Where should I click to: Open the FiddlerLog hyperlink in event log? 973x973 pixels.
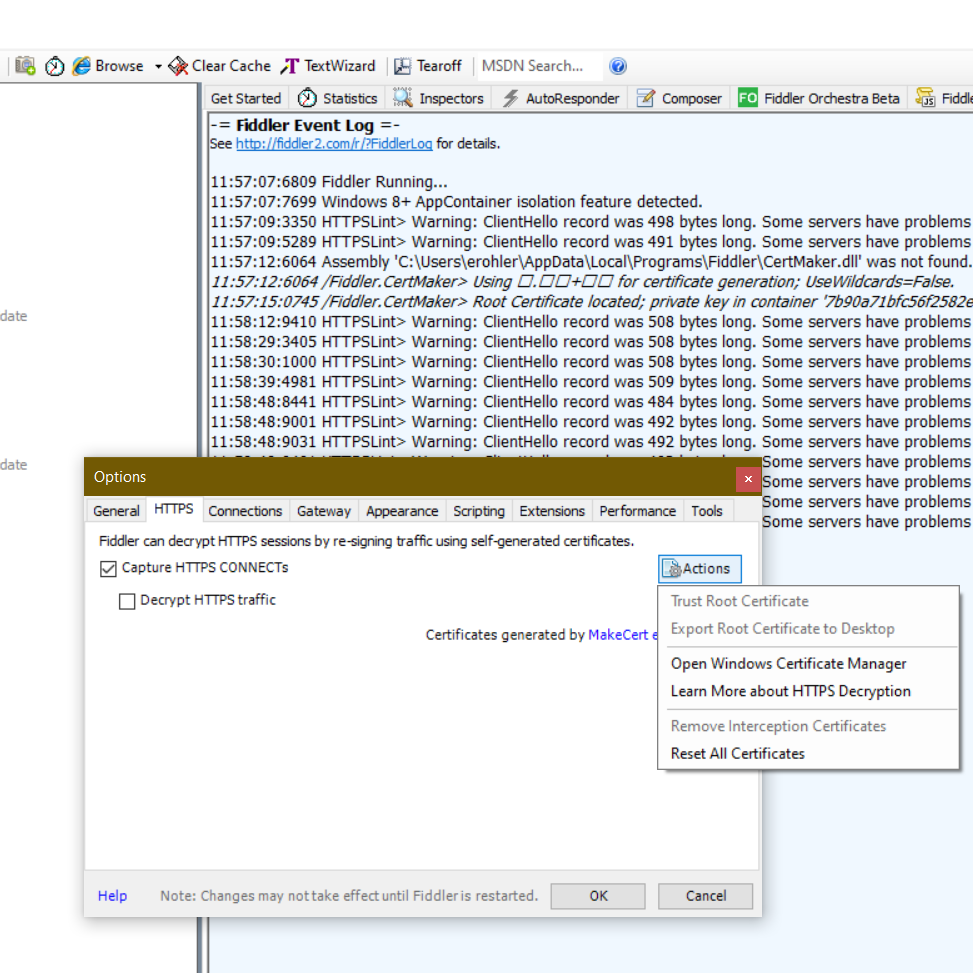(x=334, y=144)
